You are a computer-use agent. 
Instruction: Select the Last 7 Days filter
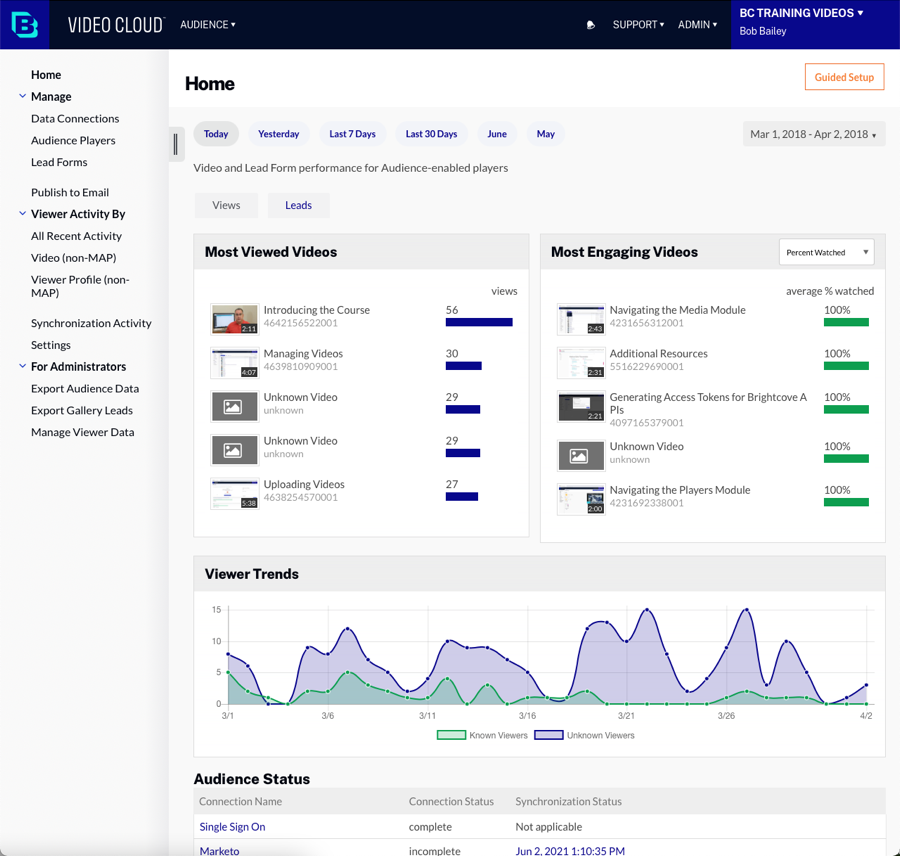(x=352, y=134)
